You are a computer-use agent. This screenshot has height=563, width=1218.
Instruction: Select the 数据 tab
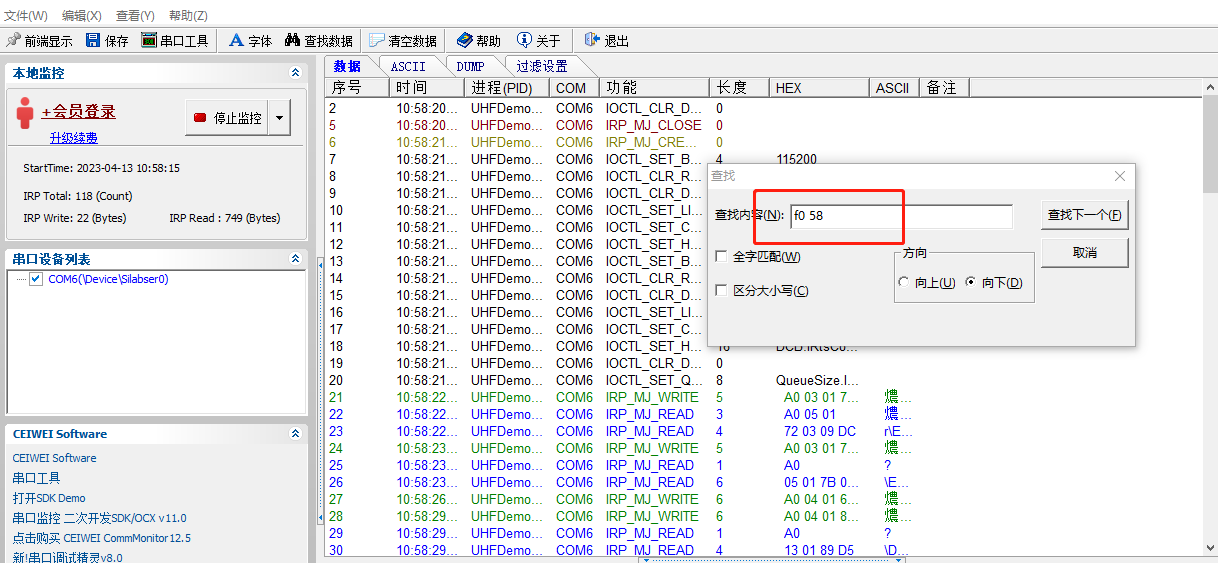pos(347,66)
